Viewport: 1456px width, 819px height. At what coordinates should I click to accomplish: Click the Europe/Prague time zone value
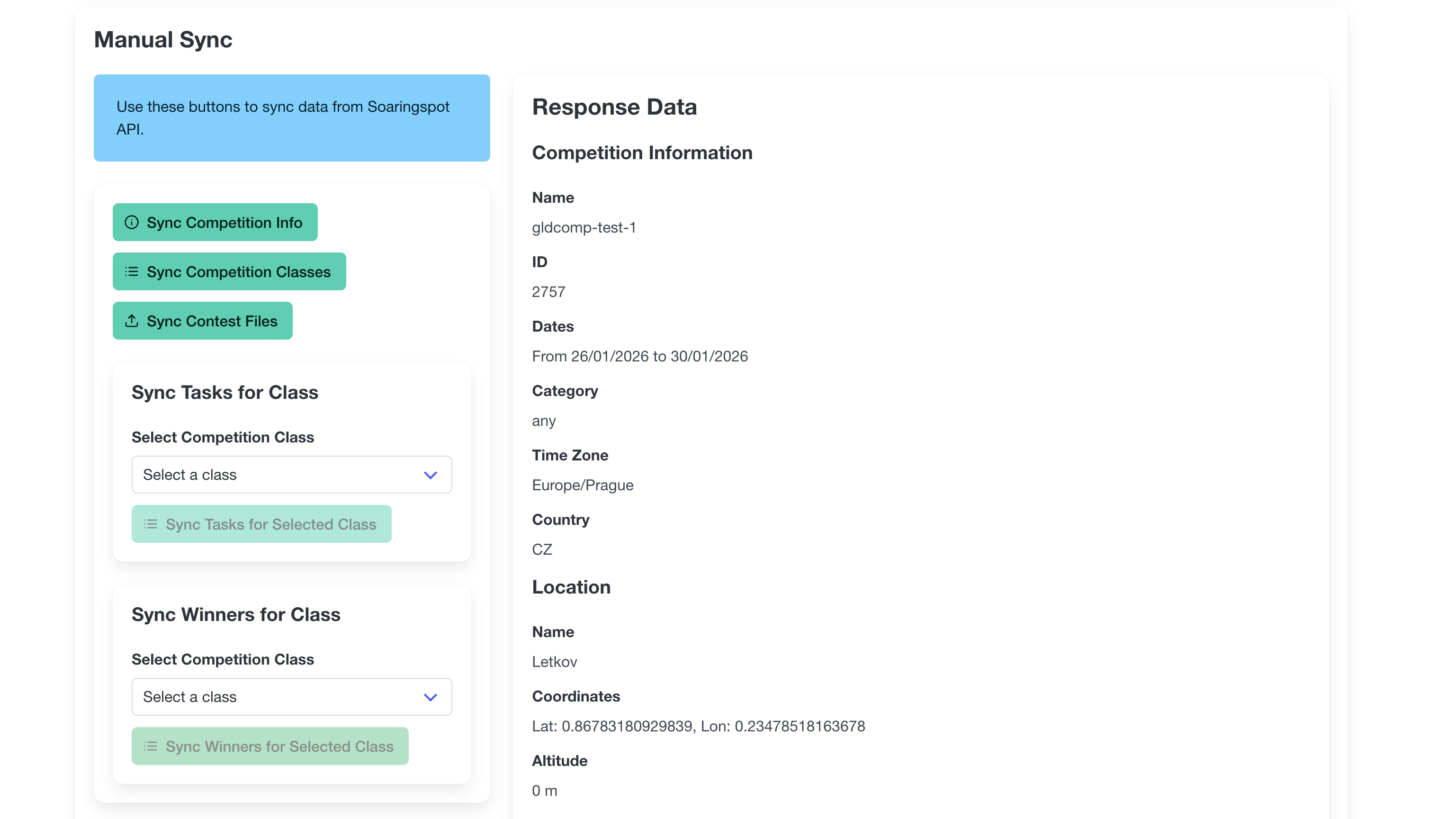click(582, 485)
